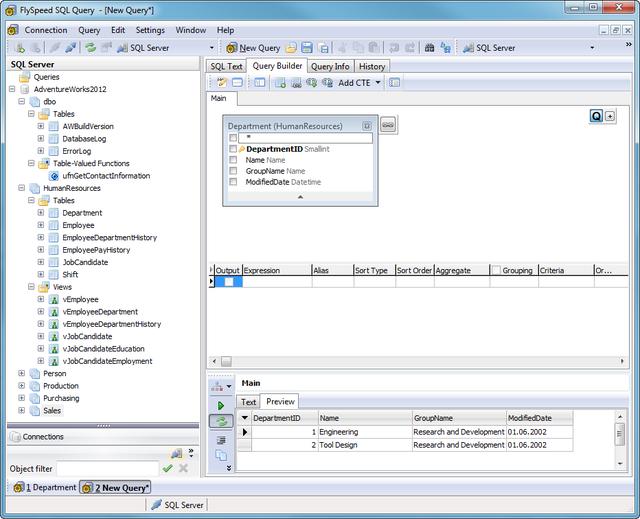The image size is (640, 519).
Task: Check the DepartmentID field checkbox
Action: coord(233,149)
